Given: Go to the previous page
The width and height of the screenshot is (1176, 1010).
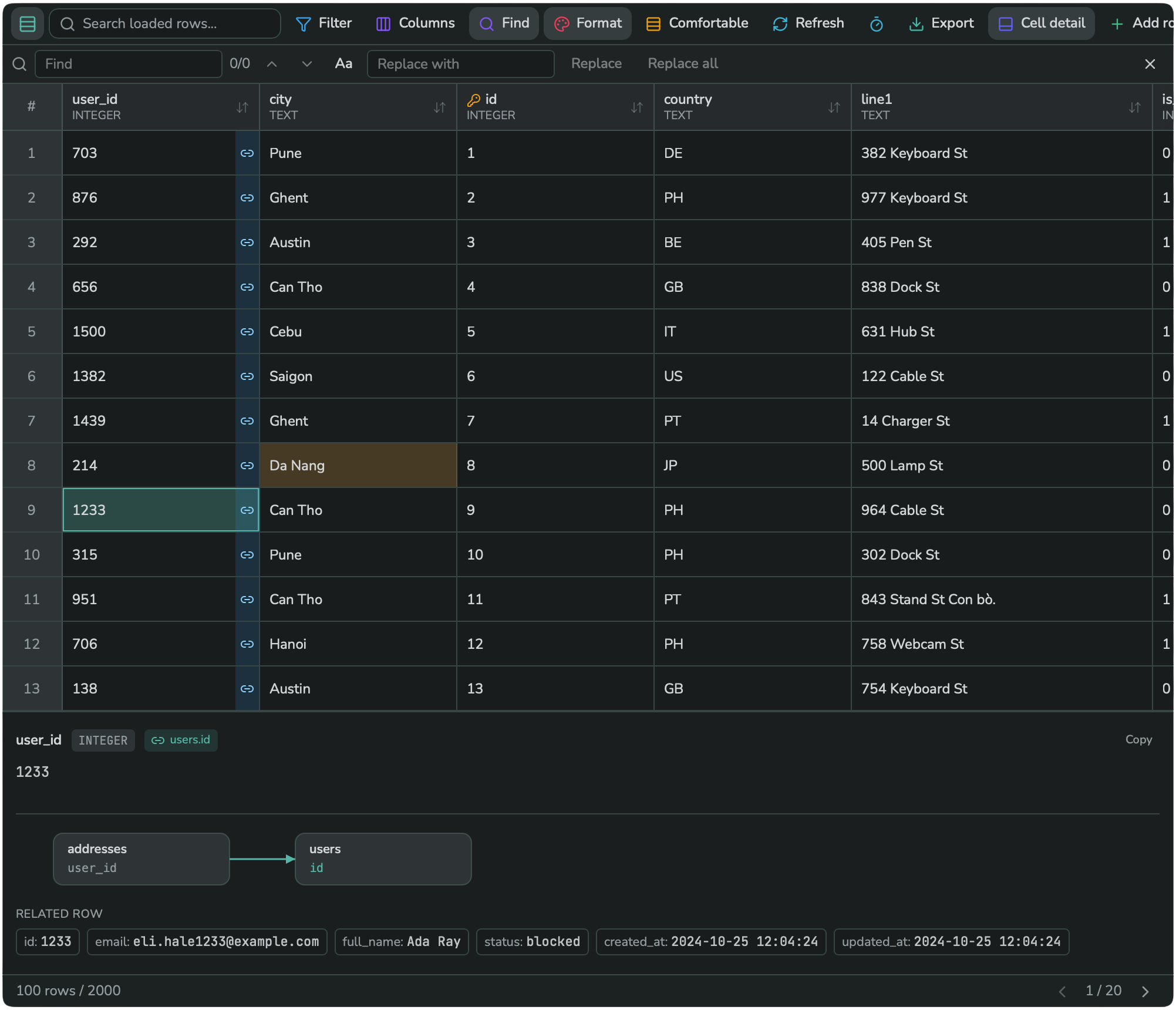Looking at the screenshot, I should pos(1063,991).
